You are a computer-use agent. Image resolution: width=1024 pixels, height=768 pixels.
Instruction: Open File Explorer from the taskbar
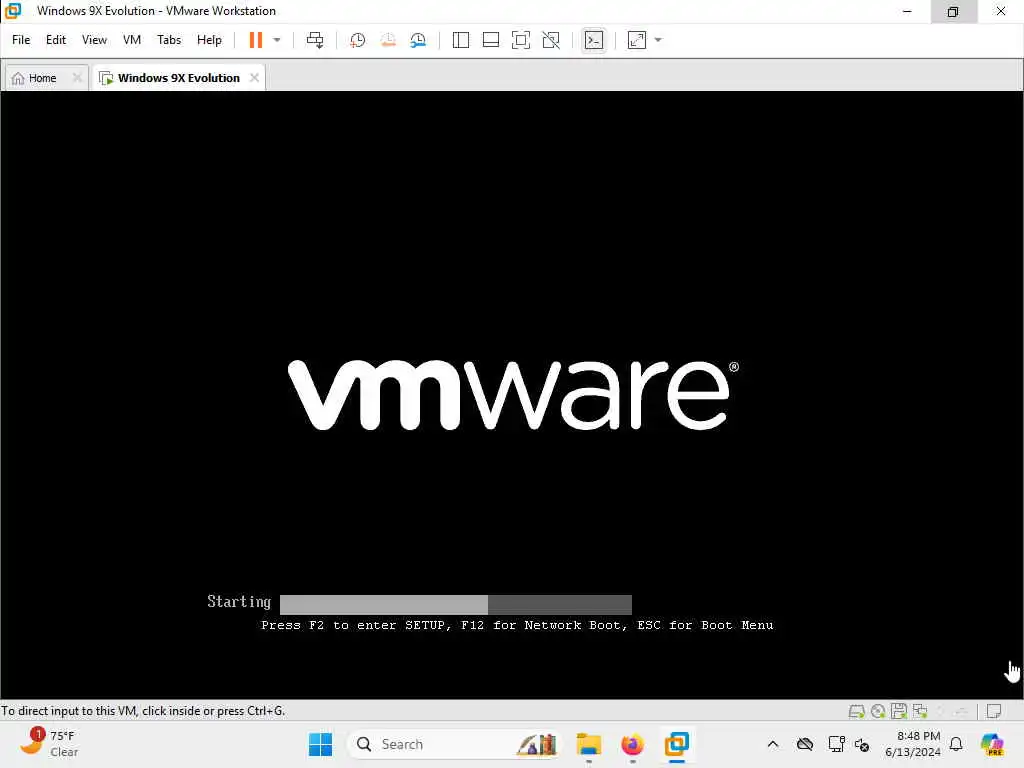coord(588,744)
